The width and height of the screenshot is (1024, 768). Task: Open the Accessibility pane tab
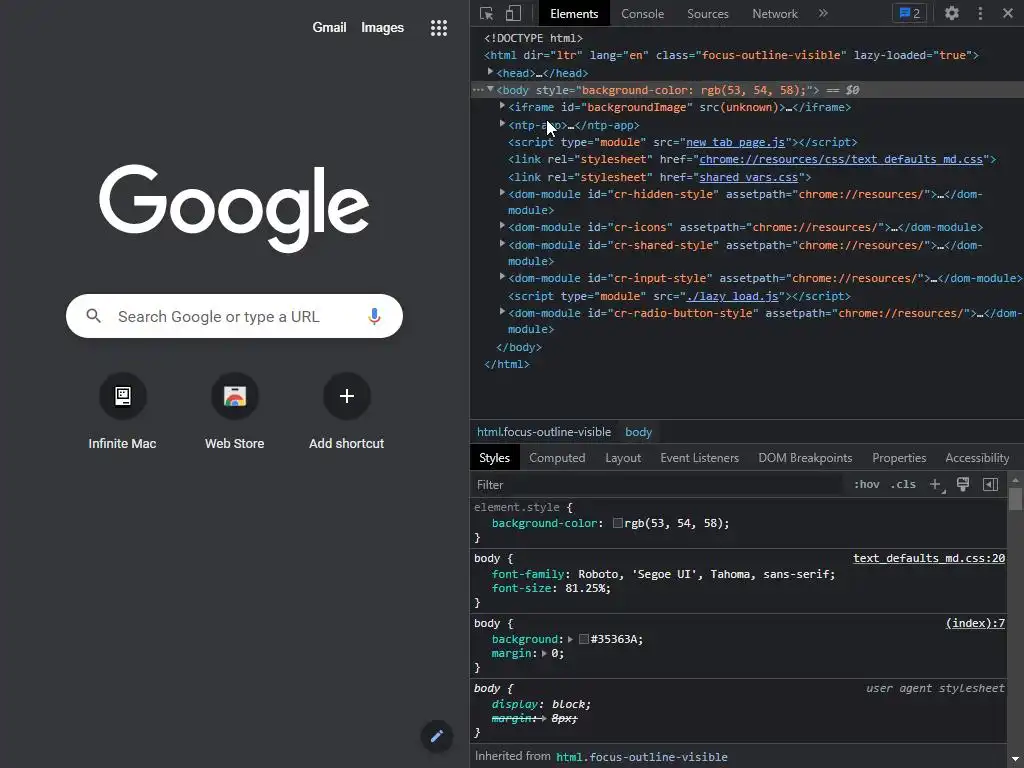[x=977, y=458]
